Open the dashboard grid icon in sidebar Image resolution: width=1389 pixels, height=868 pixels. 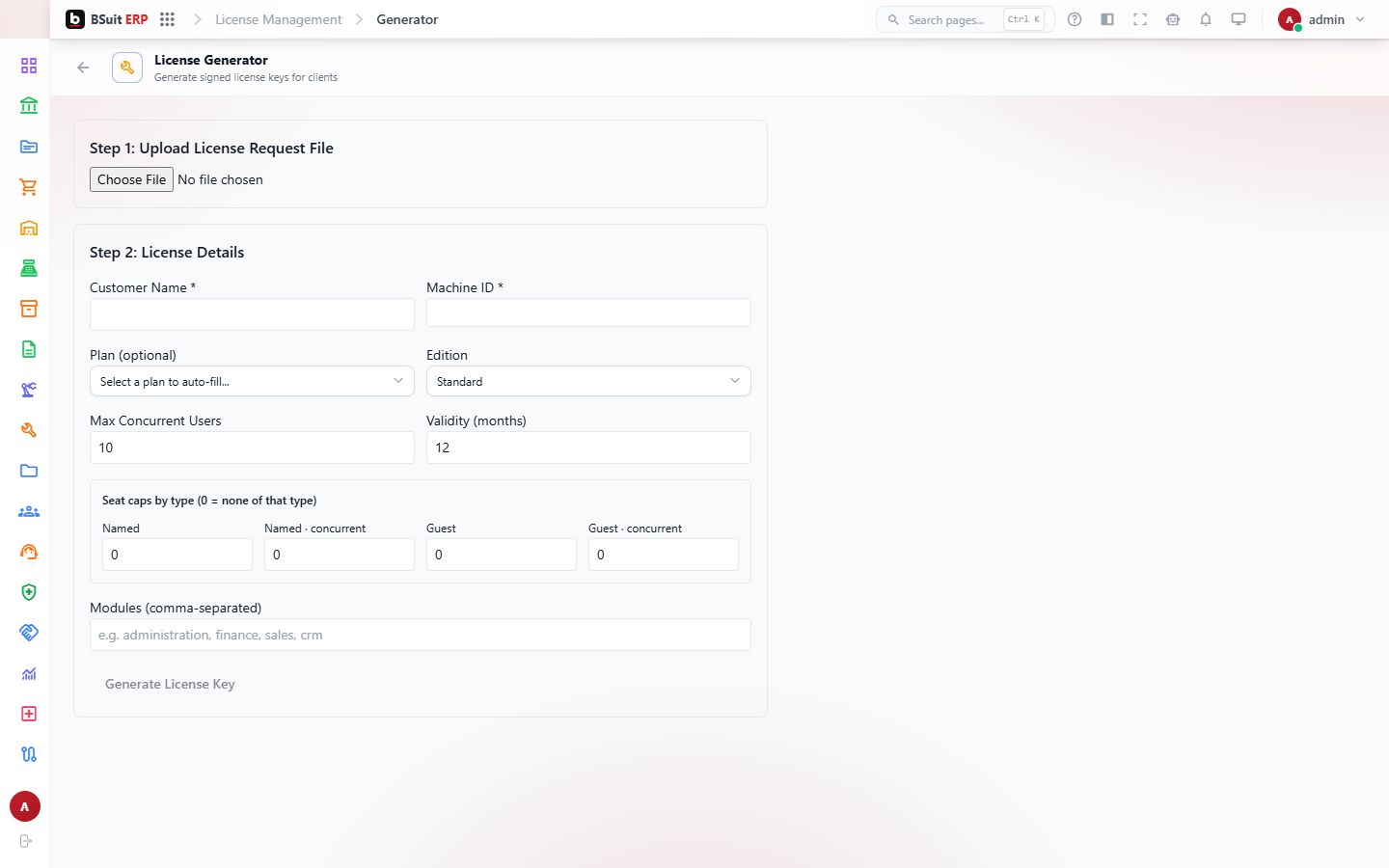point(29,66)
